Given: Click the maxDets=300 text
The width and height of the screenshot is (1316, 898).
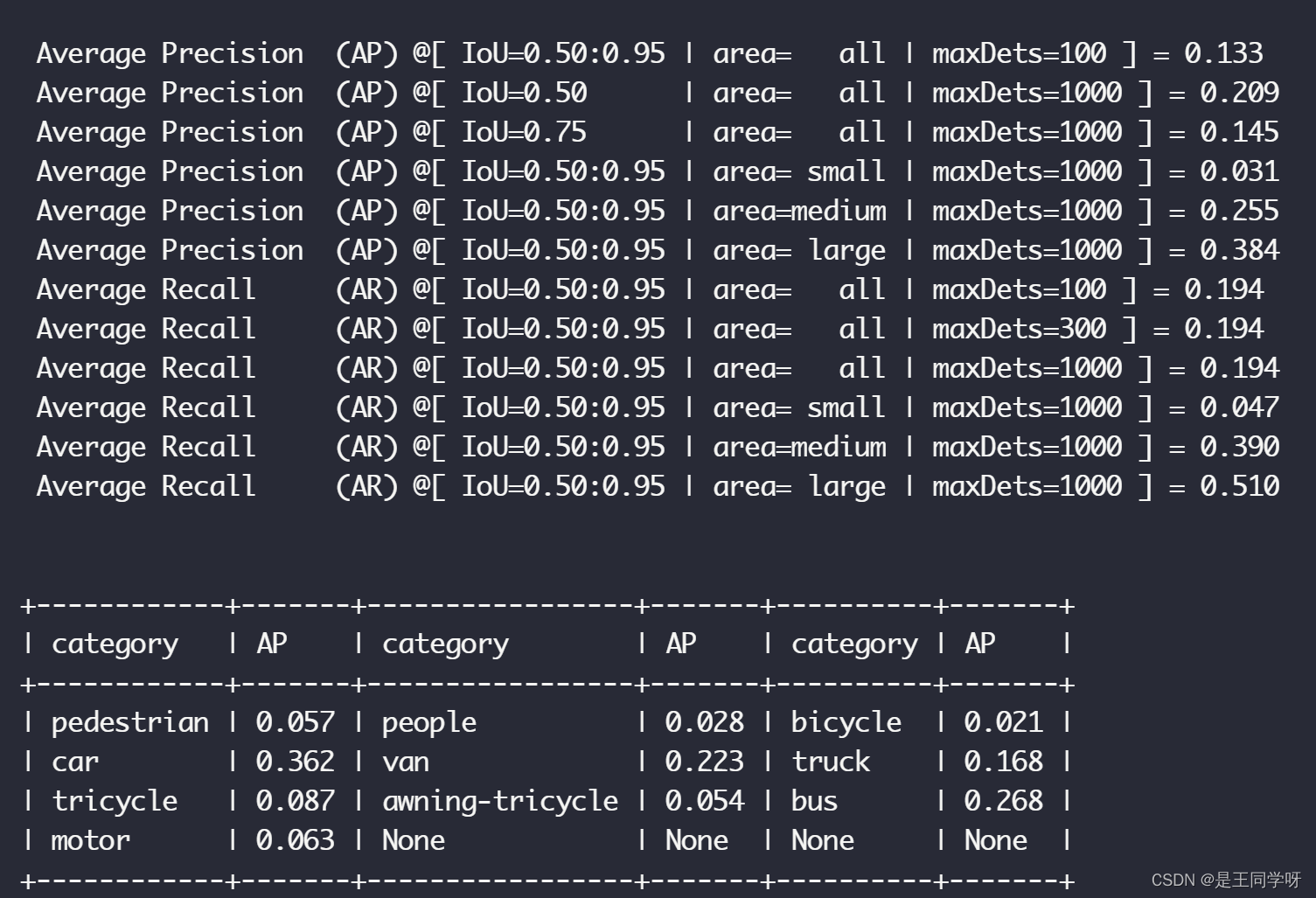Looking at the screenshot, I should (1019, 329).
